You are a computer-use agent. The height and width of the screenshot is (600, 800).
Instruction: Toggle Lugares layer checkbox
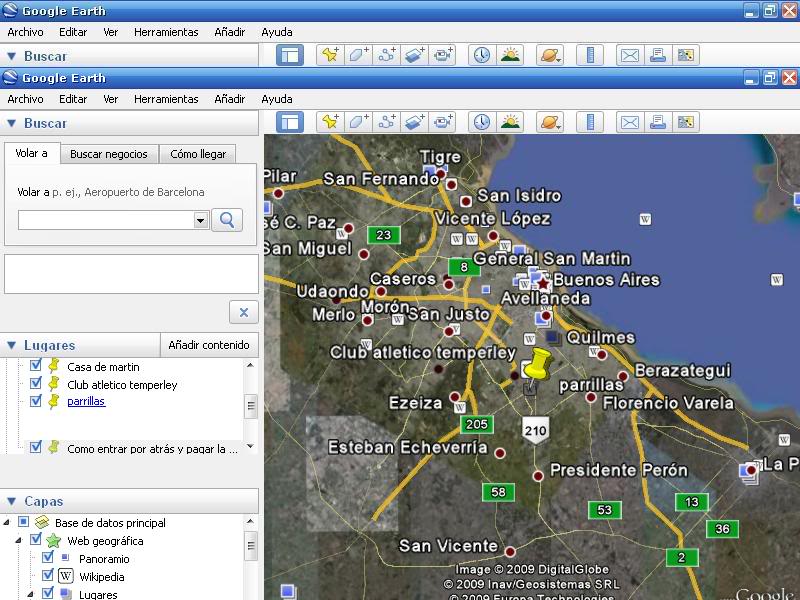click(x=48, y=593)
